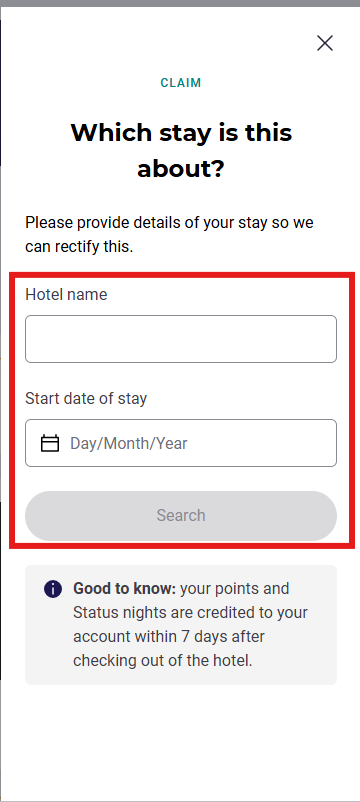
Task: Click the "Hotel name" field label
Action: pyautogui.click(x=66, y=295)
